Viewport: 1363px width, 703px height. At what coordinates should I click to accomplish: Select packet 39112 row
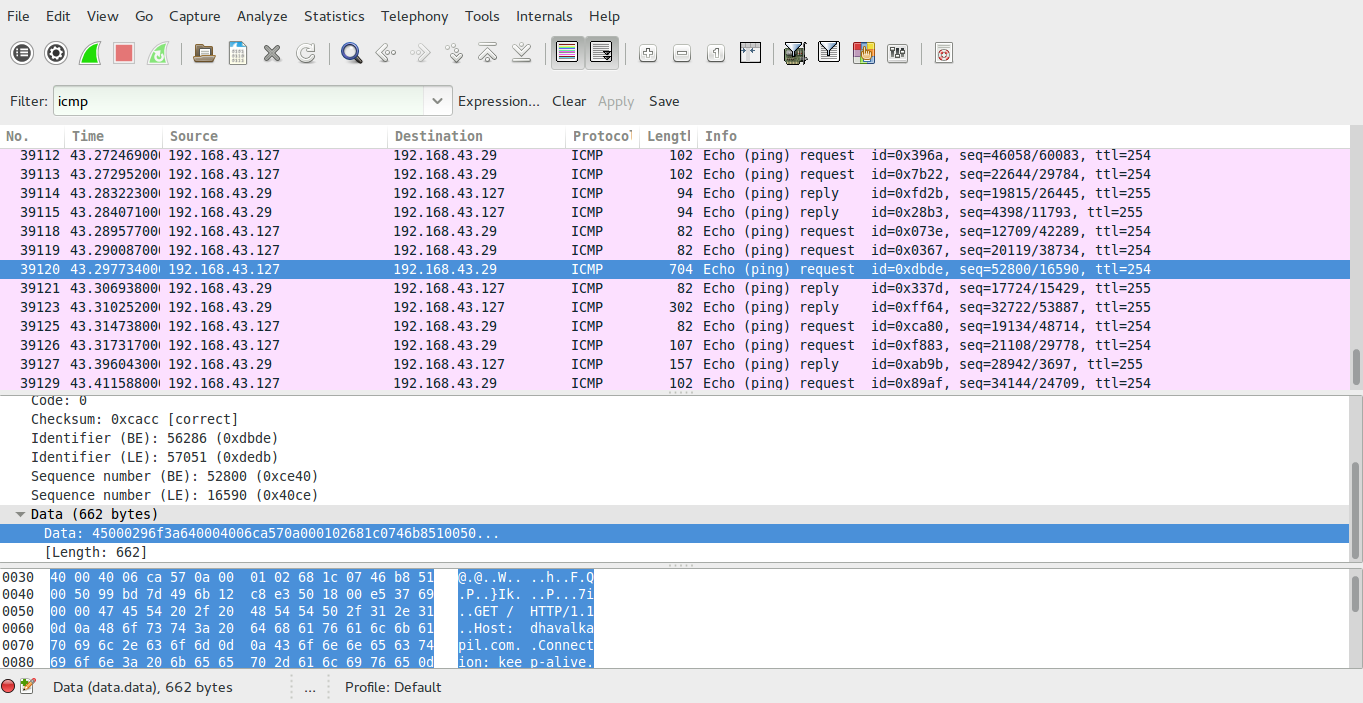(674, 155)
